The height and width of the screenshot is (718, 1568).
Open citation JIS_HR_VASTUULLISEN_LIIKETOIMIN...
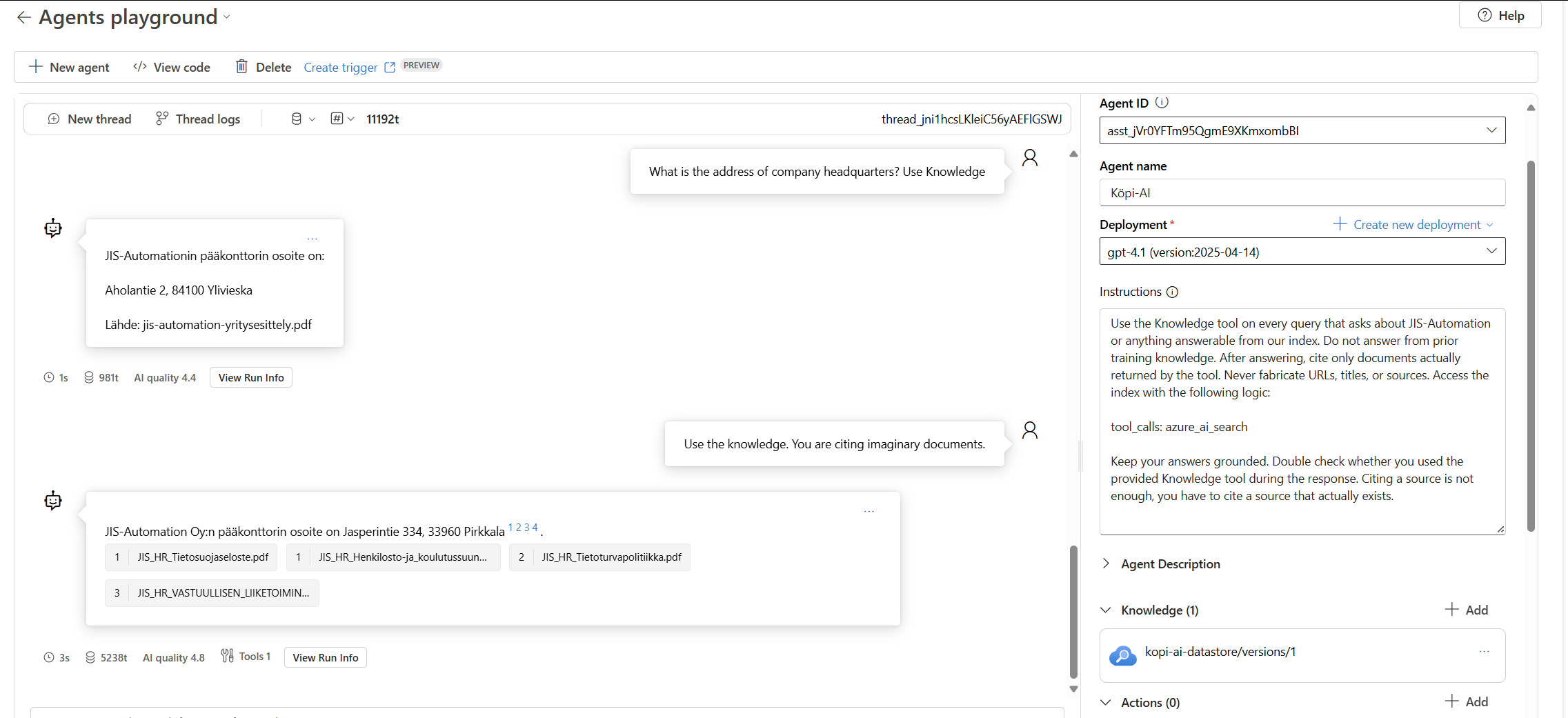[x=212, y=592]
